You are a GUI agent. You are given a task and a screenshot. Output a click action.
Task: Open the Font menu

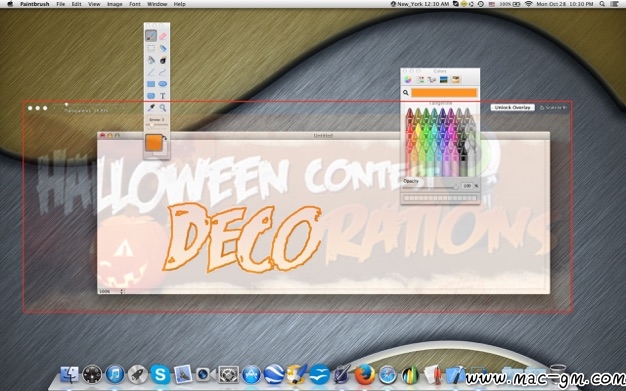135,4
